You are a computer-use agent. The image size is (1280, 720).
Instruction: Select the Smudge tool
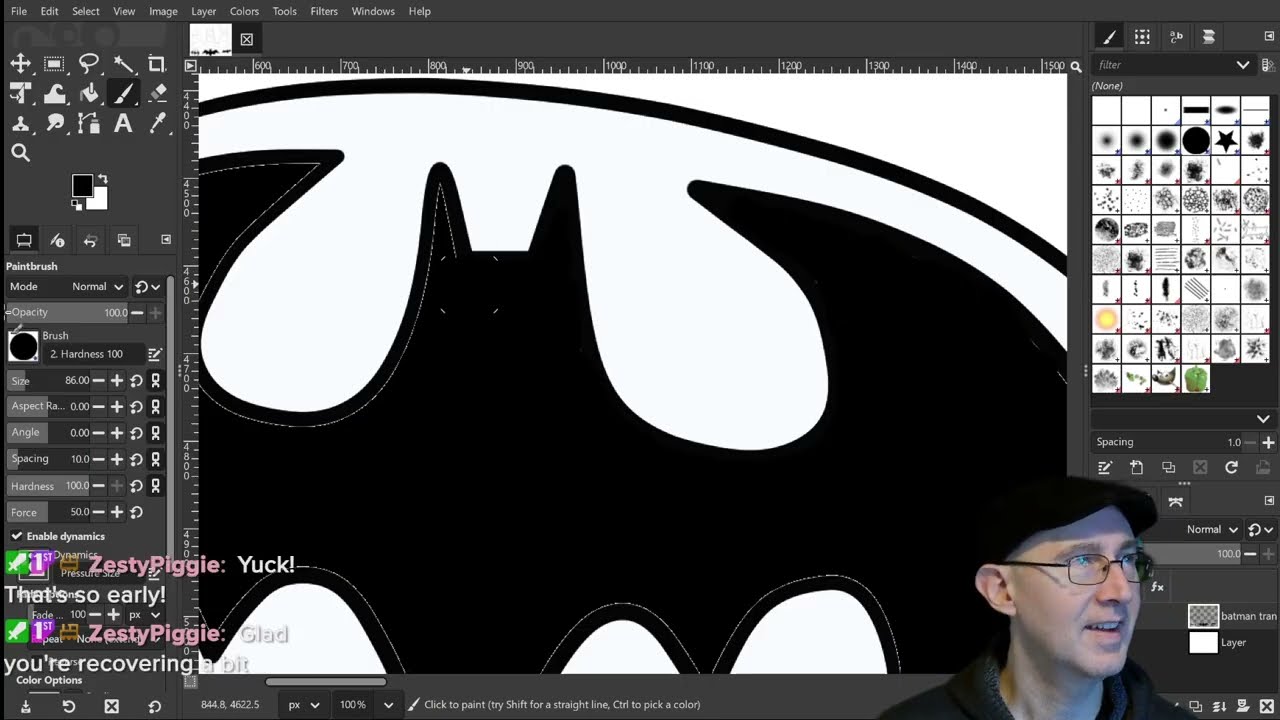point(54,124)
